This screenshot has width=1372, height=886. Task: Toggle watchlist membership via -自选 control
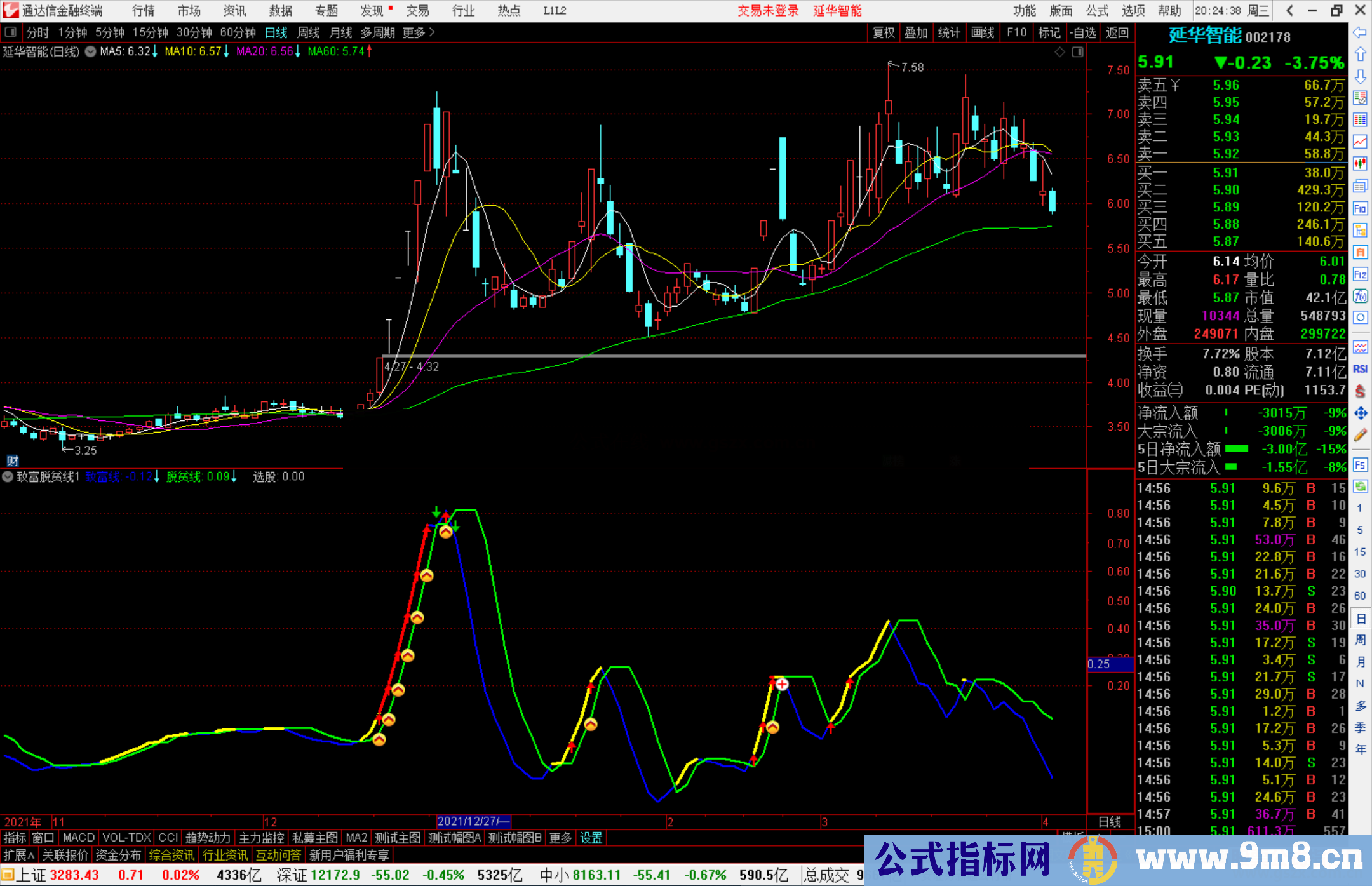click(1083, 32)
